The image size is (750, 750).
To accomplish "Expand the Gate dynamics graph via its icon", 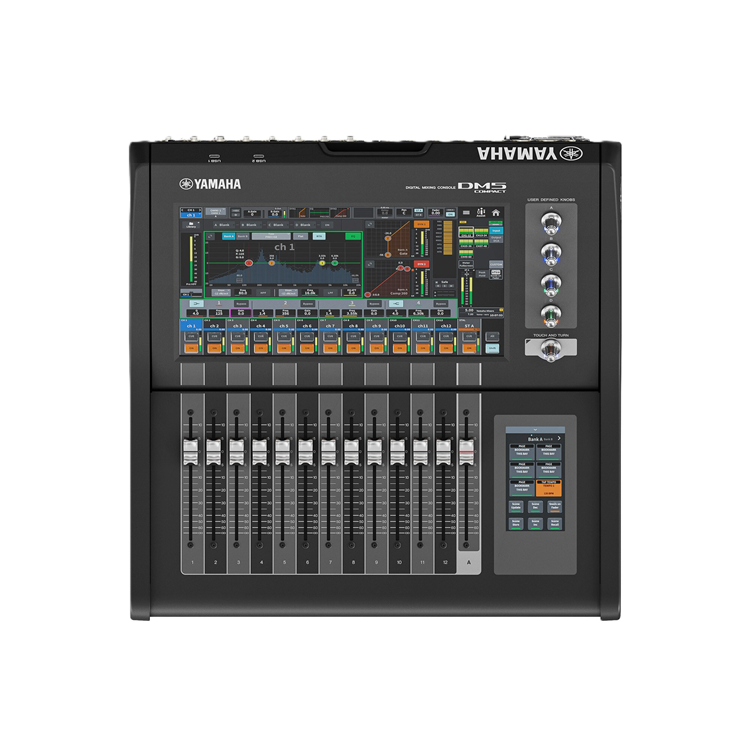I will pos(370,224).
